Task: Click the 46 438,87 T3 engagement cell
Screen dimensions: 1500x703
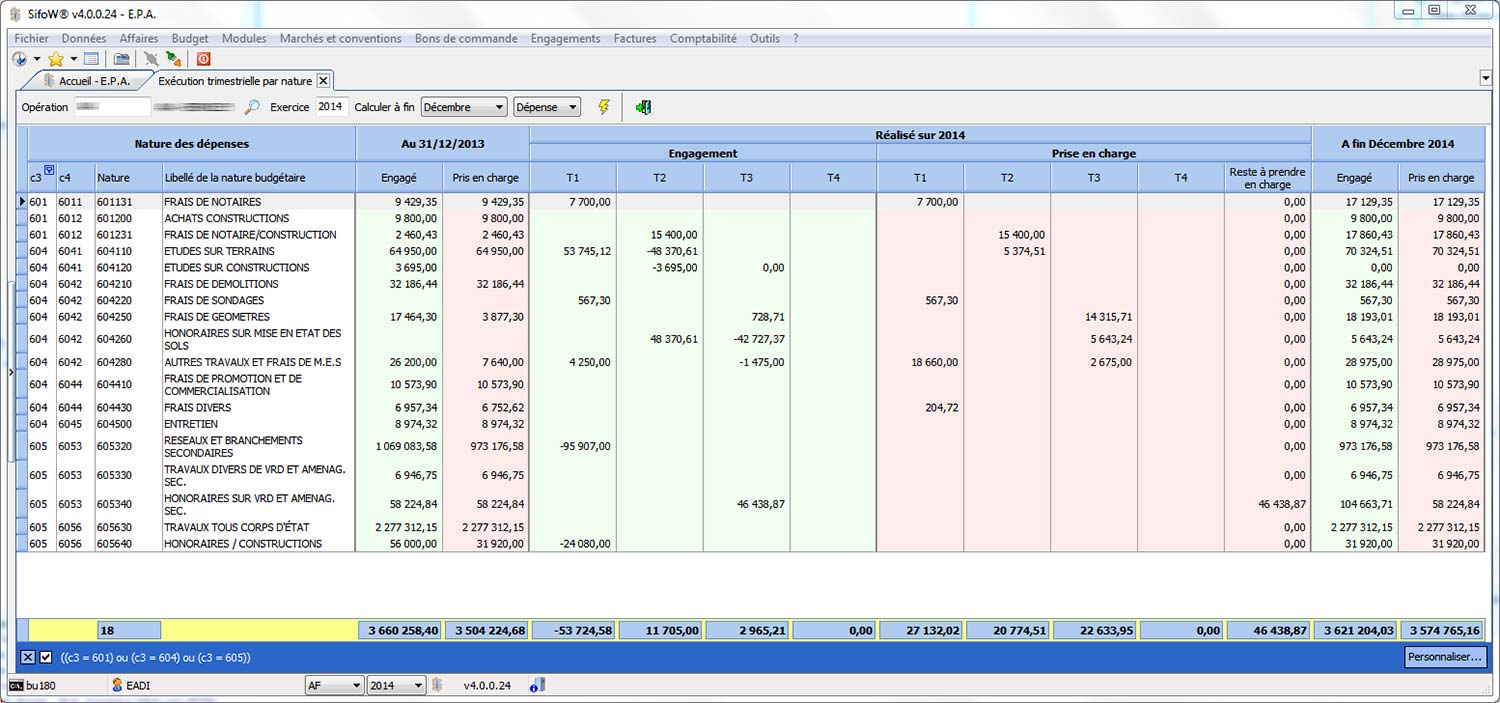Action: coord(747,504)
